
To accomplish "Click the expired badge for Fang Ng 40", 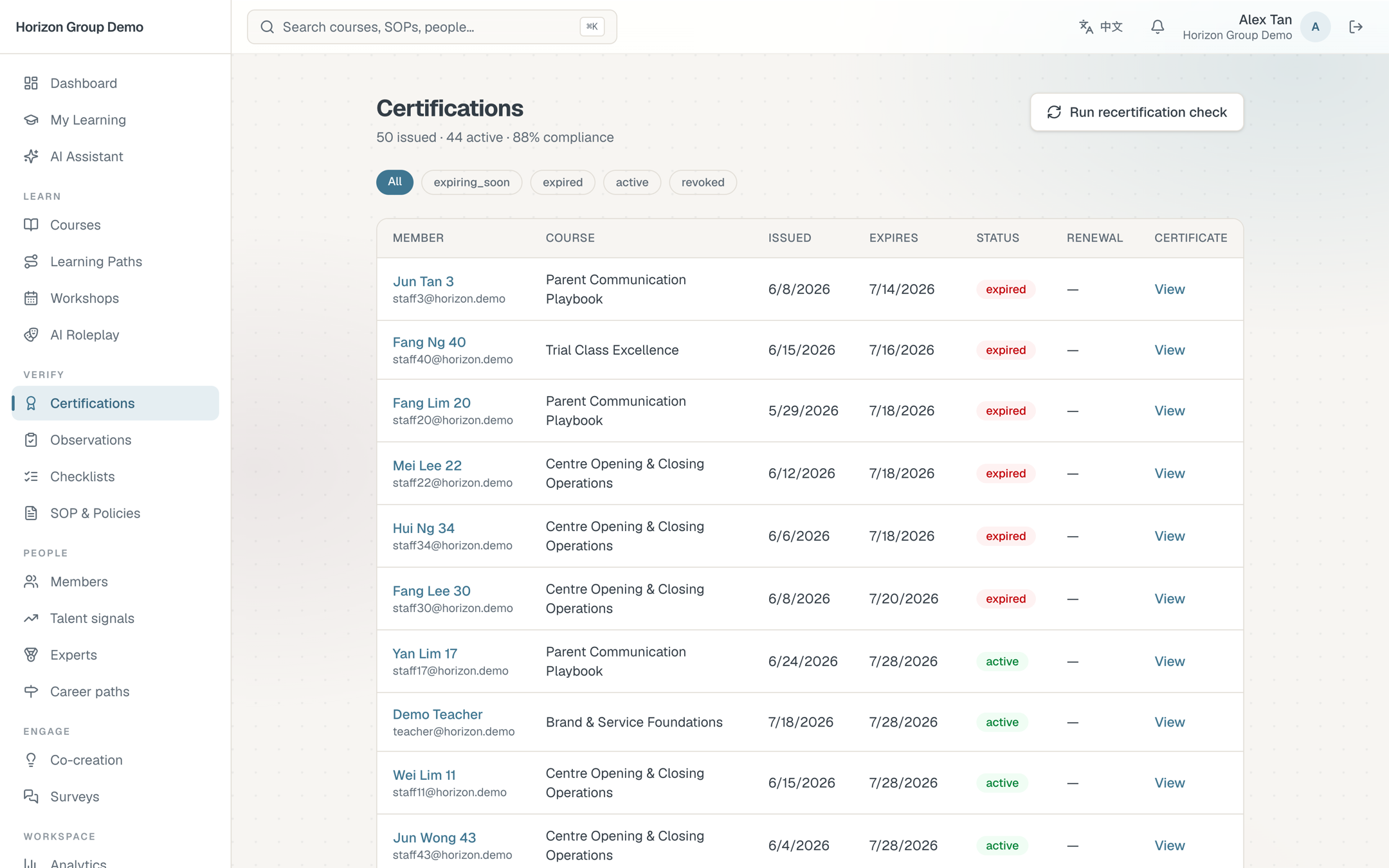I will point(1006,350).
